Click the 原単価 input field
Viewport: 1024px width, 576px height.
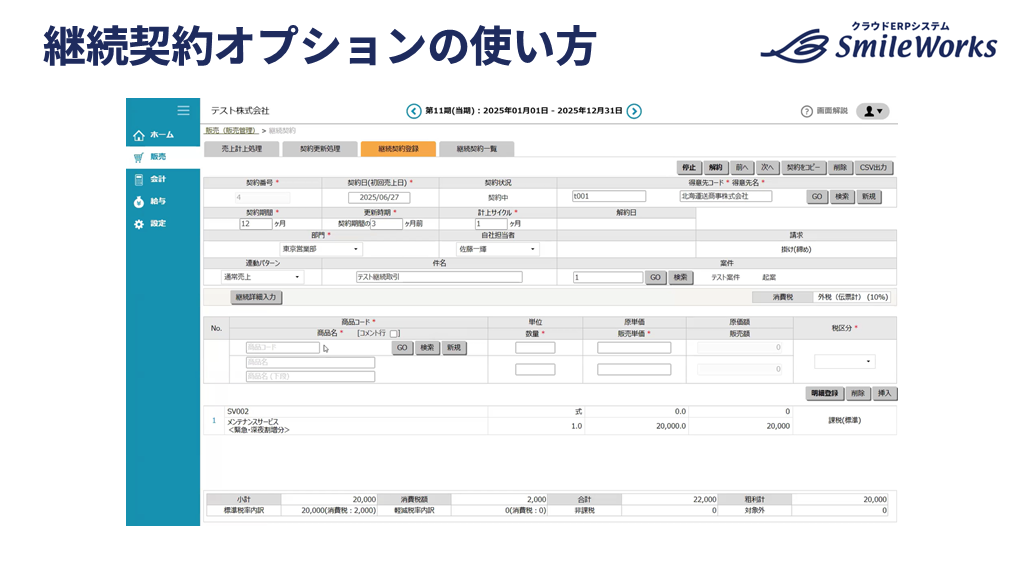(634, 348)
